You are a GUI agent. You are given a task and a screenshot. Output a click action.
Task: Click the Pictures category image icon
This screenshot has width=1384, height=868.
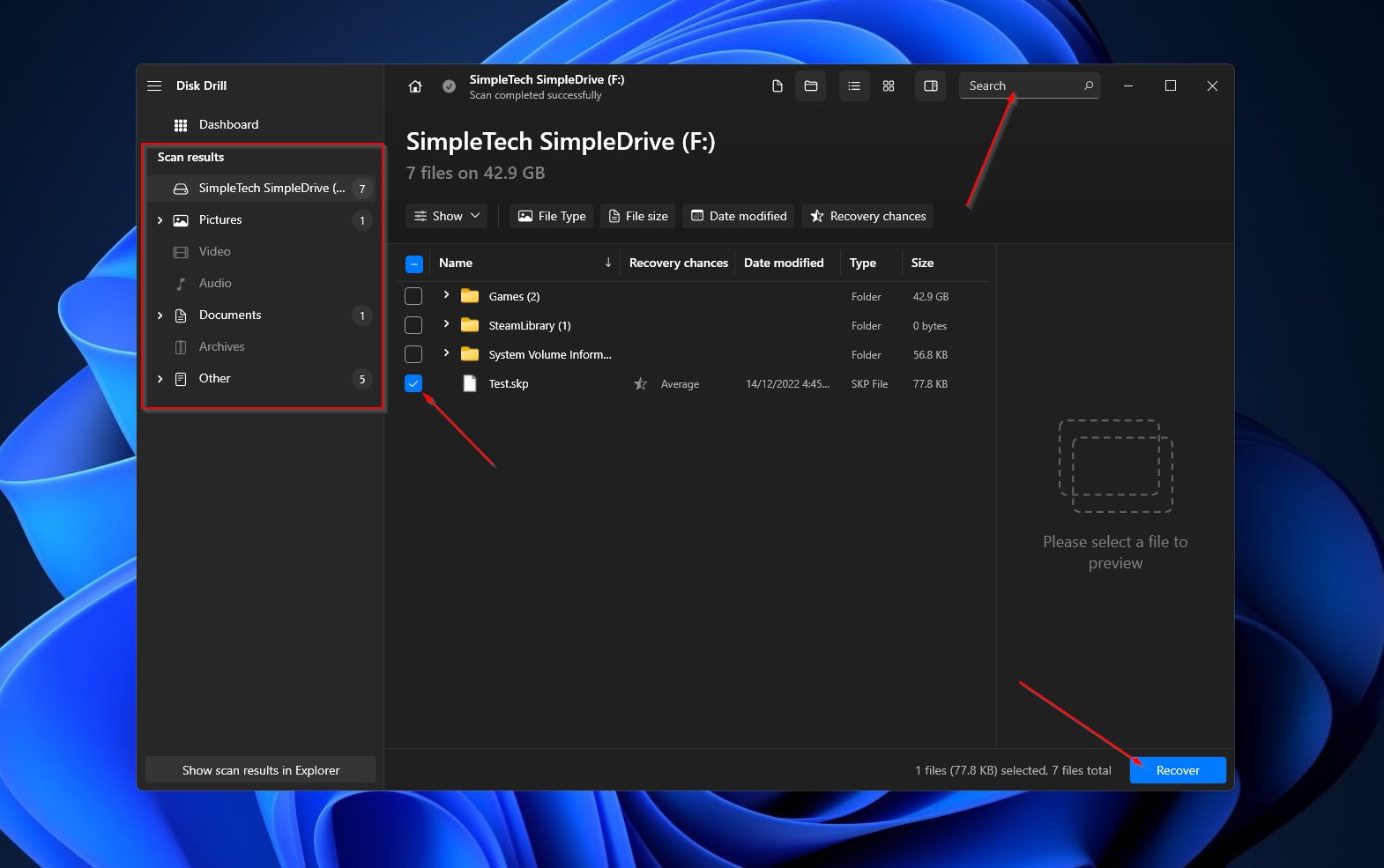click(181, 220)
